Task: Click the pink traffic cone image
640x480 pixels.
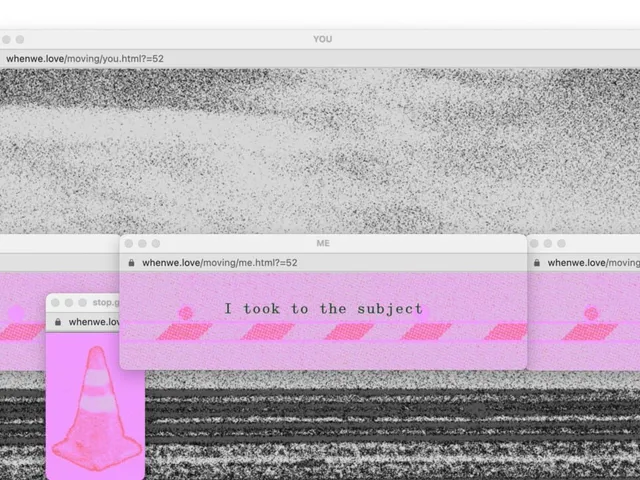Action: coord(96,408)
